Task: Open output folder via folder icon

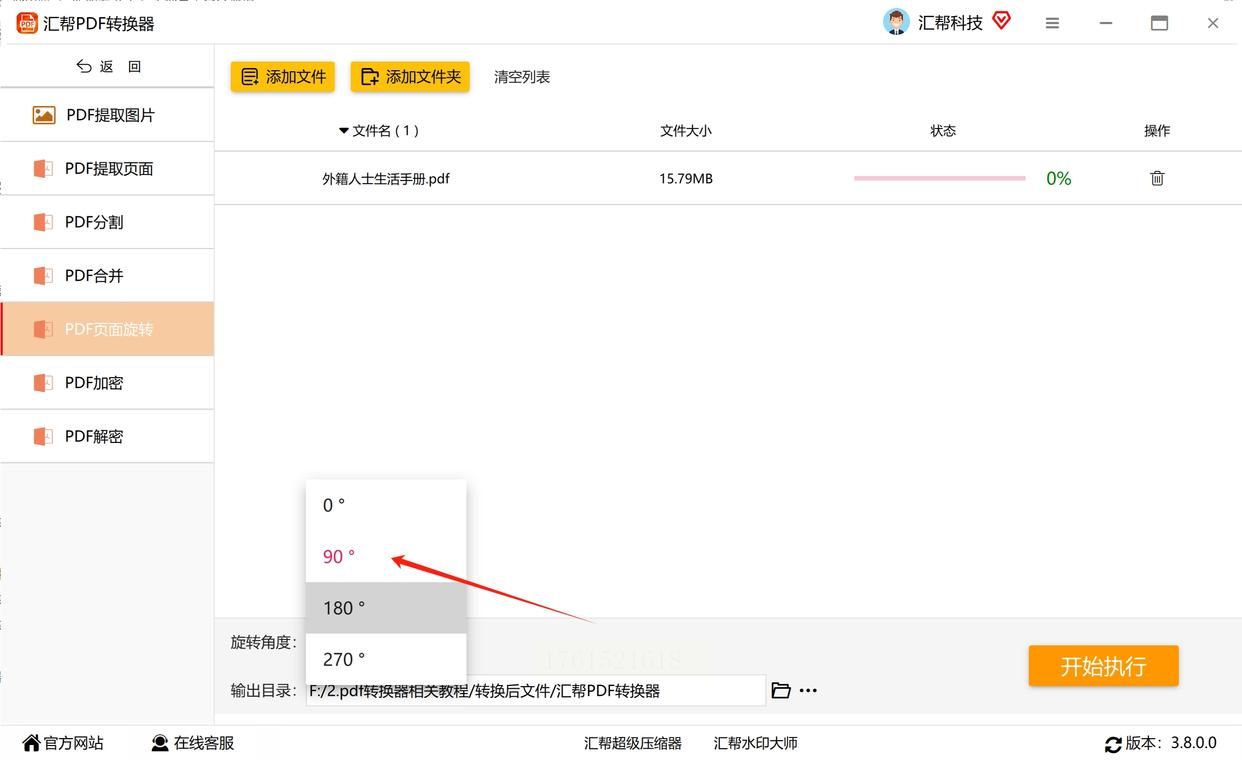Action: tap(781, 690)
